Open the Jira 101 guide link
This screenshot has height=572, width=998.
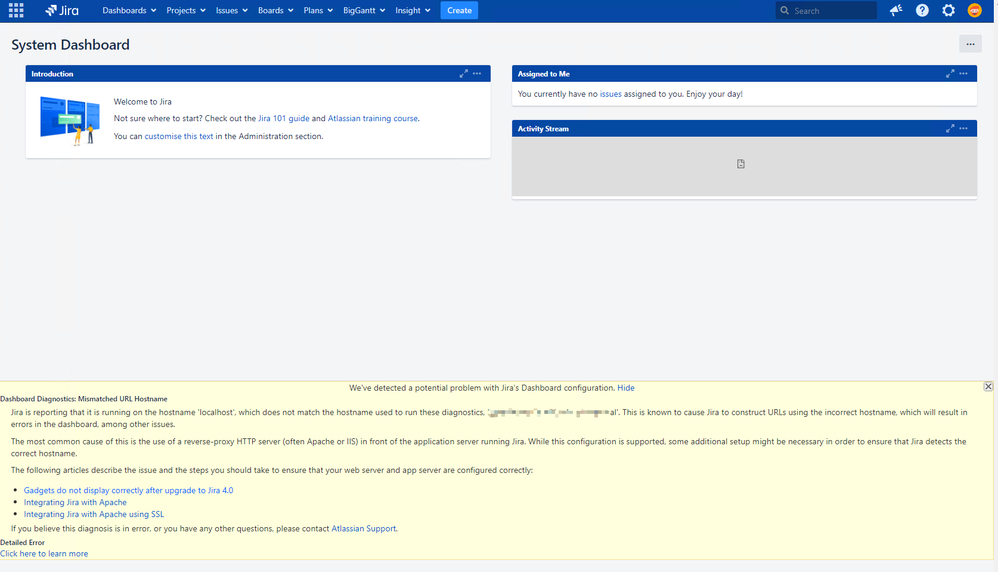click(284, 118)
